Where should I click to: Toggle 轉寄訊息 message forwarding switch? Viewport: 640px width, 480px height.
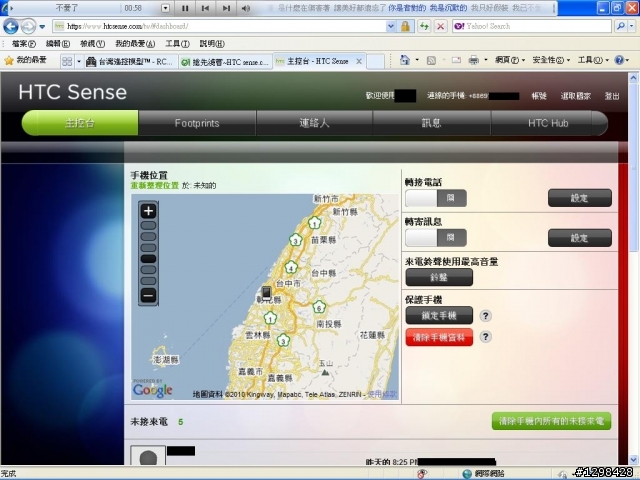point(436,238)
